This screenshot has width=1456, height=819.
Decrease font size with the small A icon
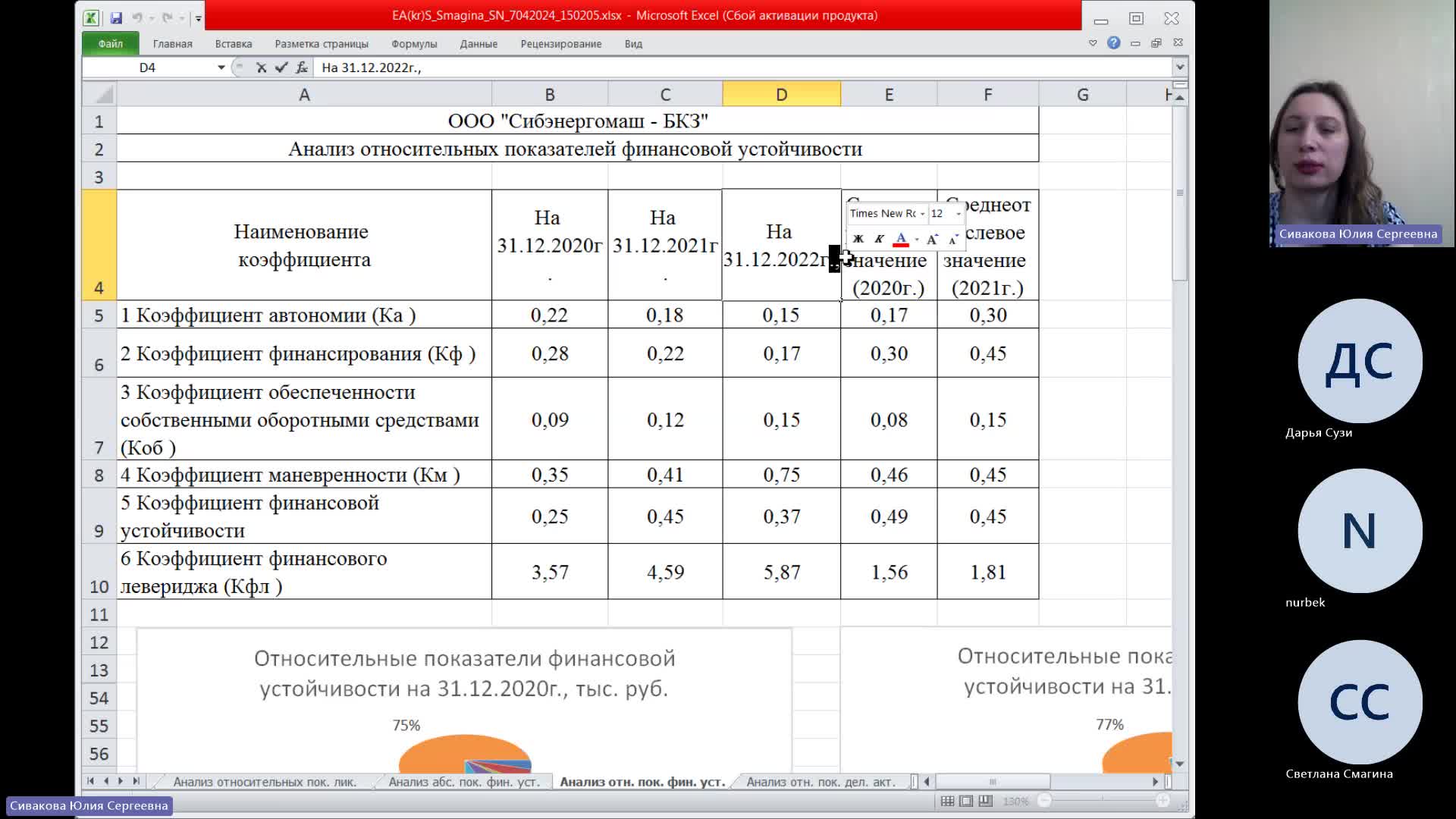(x=954, y=239)
